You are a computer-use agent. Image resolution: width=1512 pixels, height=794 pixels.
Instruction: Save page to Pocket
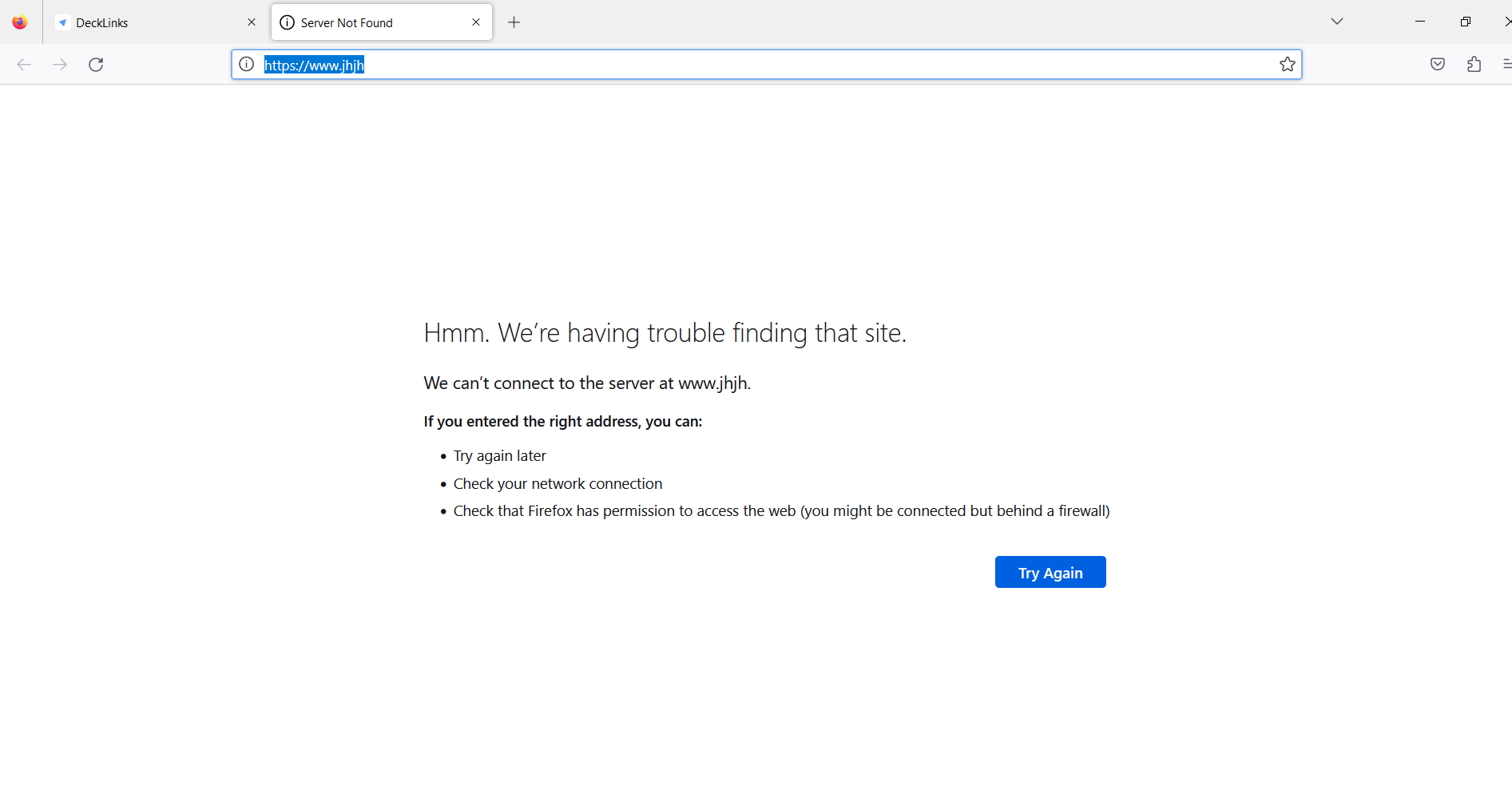(x=1438, y=65)
